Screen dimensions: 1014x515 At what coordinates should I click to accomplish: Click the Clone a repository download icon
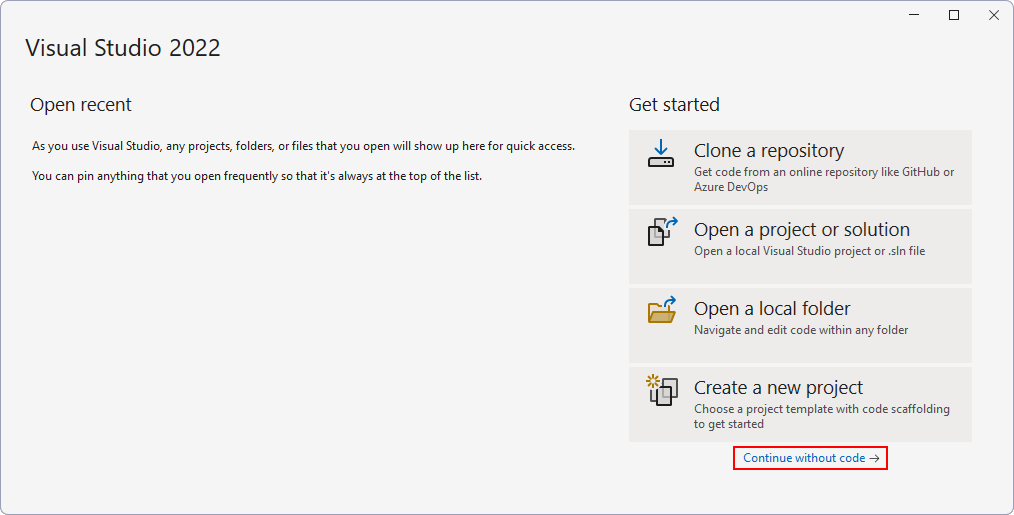pos(661,152)
